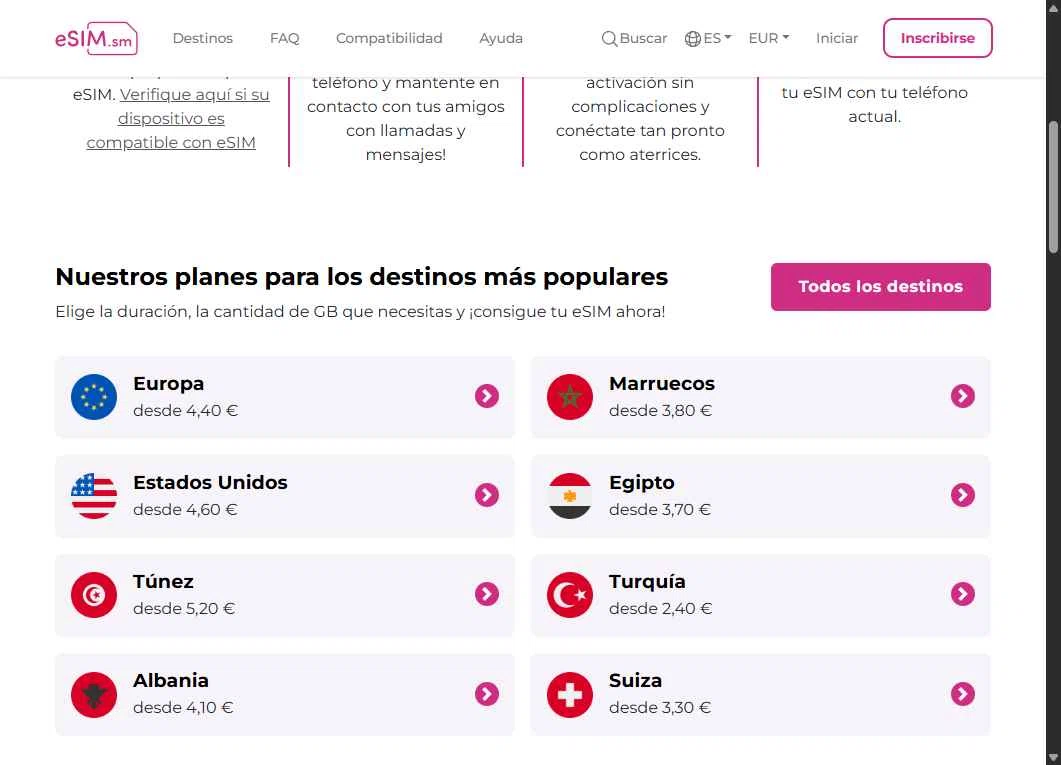Click the Túnez flag icon
The width and height of the screenshot is (1061, 765).
tap(94, 595)
